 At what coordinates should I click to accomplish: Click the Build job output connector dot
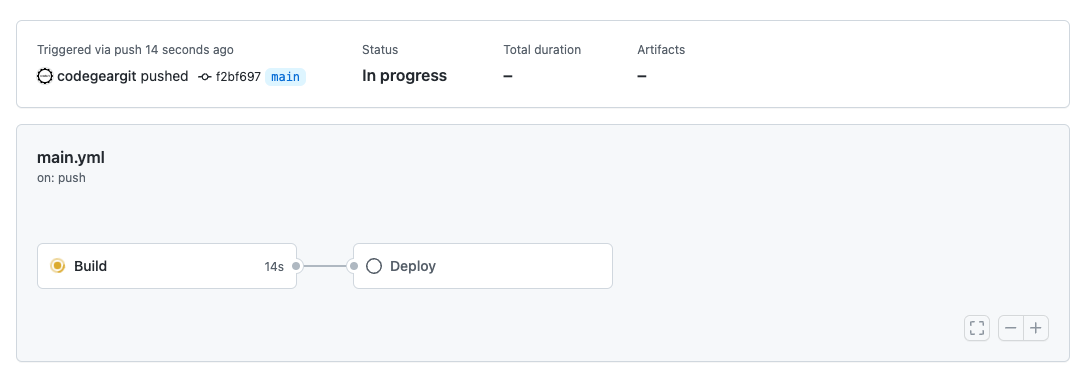(296, 266)
